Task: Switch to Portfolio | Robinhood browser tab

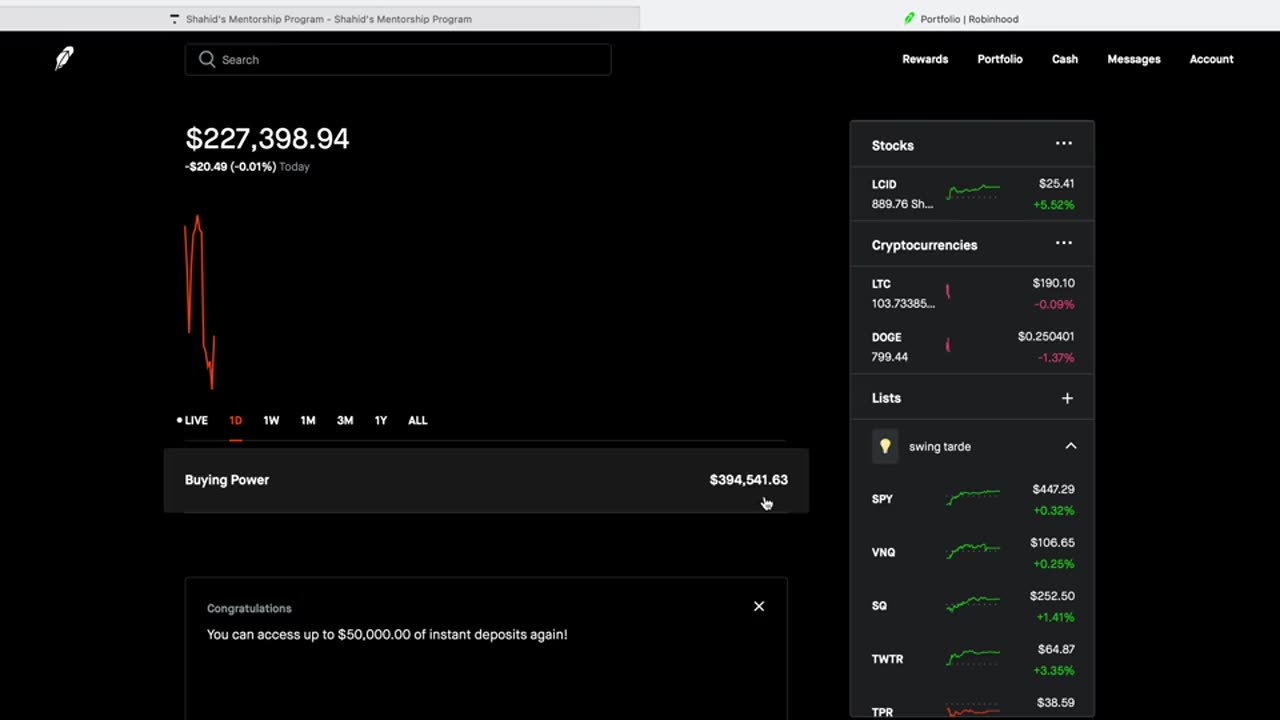Action: [x=960, y=18]
